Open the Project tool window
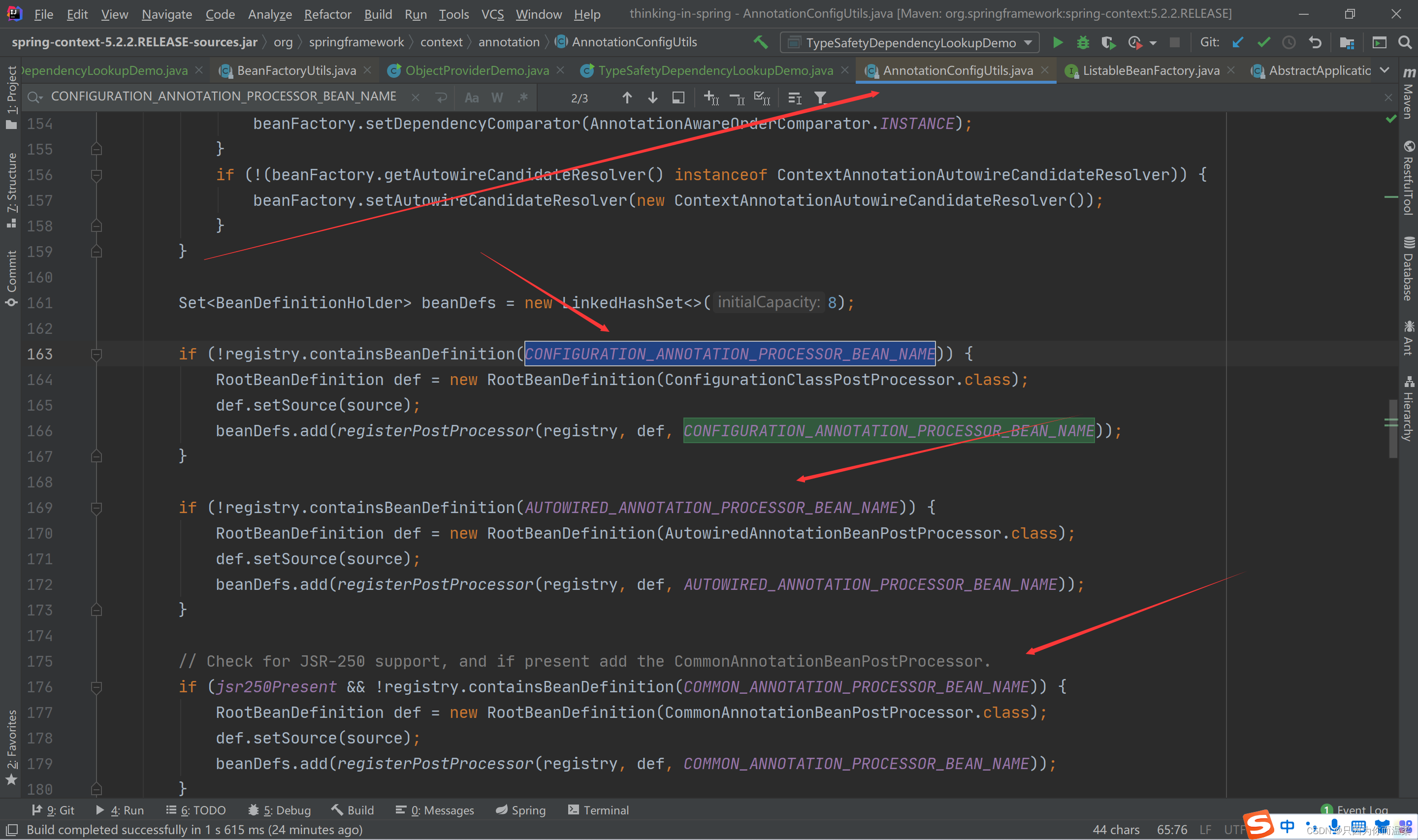 tap(11, 97)
